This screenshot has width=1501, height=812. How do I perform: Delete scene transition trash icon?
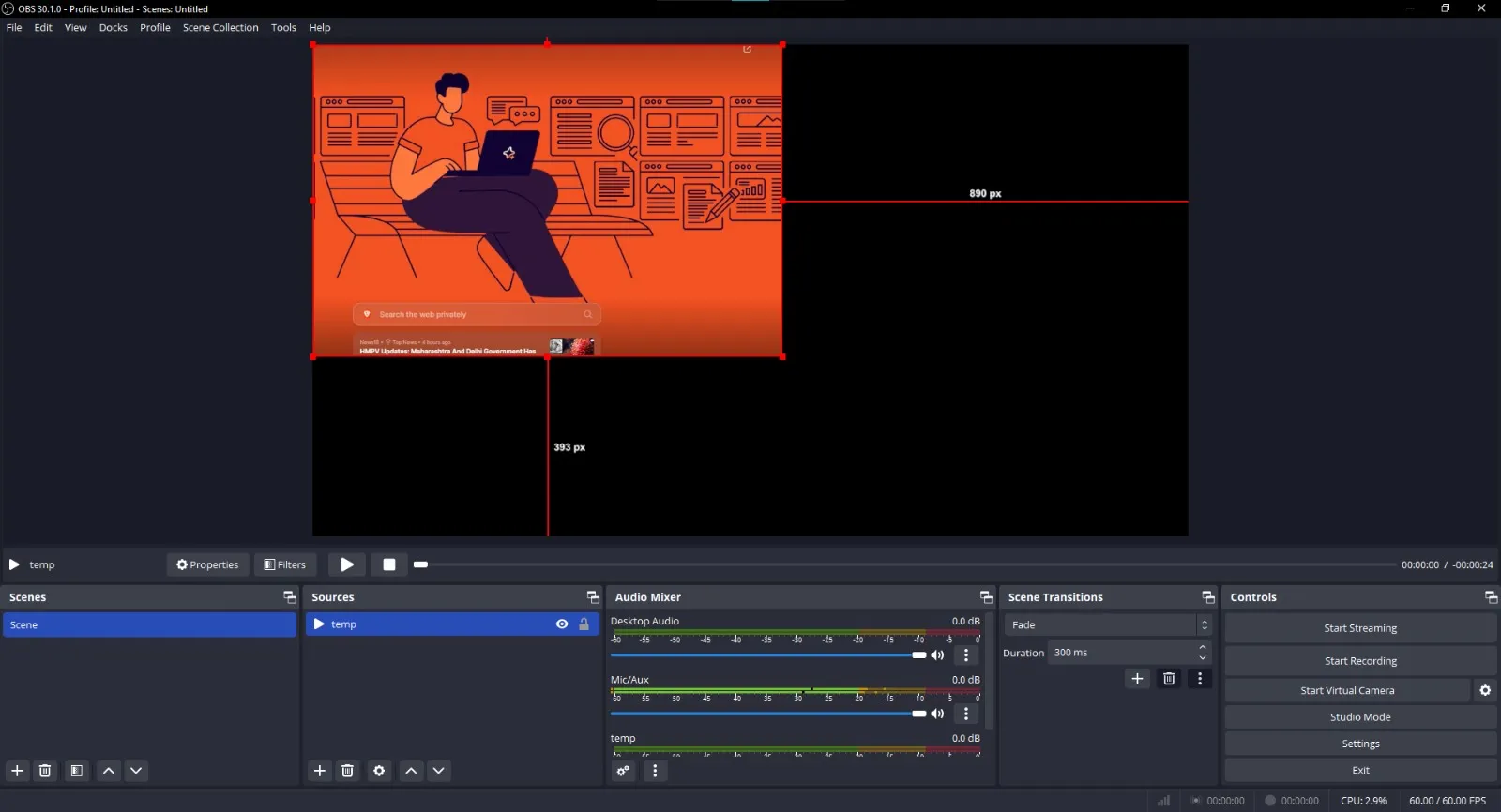coord(1169,679)
